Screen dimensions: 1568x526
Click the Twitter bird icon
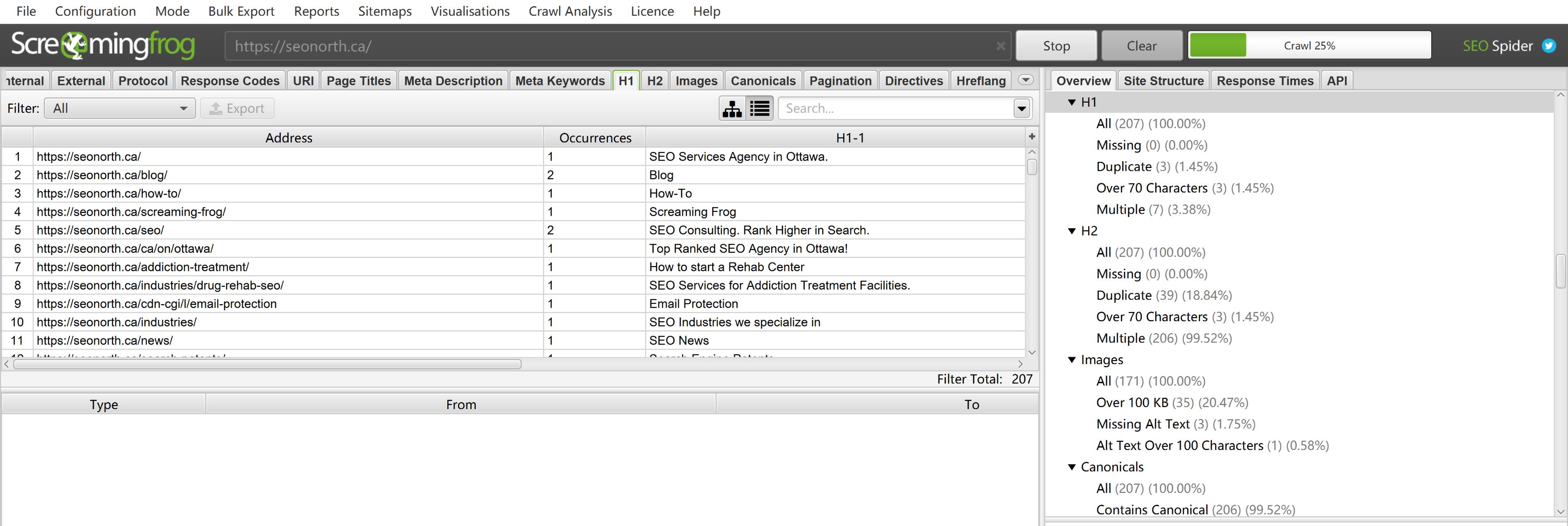tap(1549, 46)
